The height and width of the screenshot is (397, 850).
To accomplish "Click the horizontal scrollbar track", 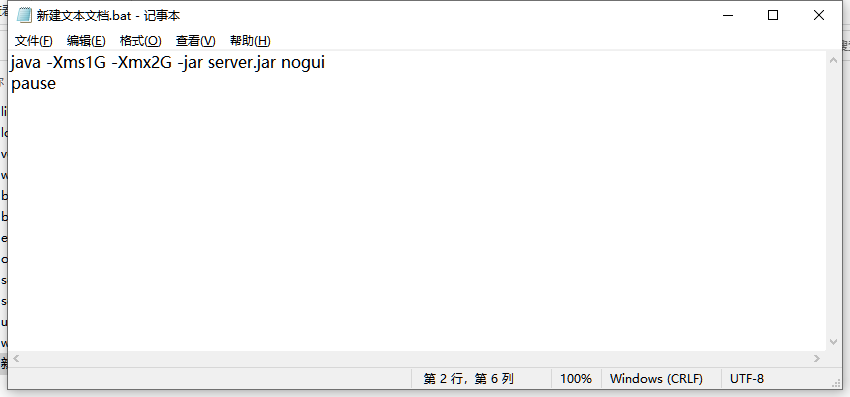I will click(x=416, y=358).
